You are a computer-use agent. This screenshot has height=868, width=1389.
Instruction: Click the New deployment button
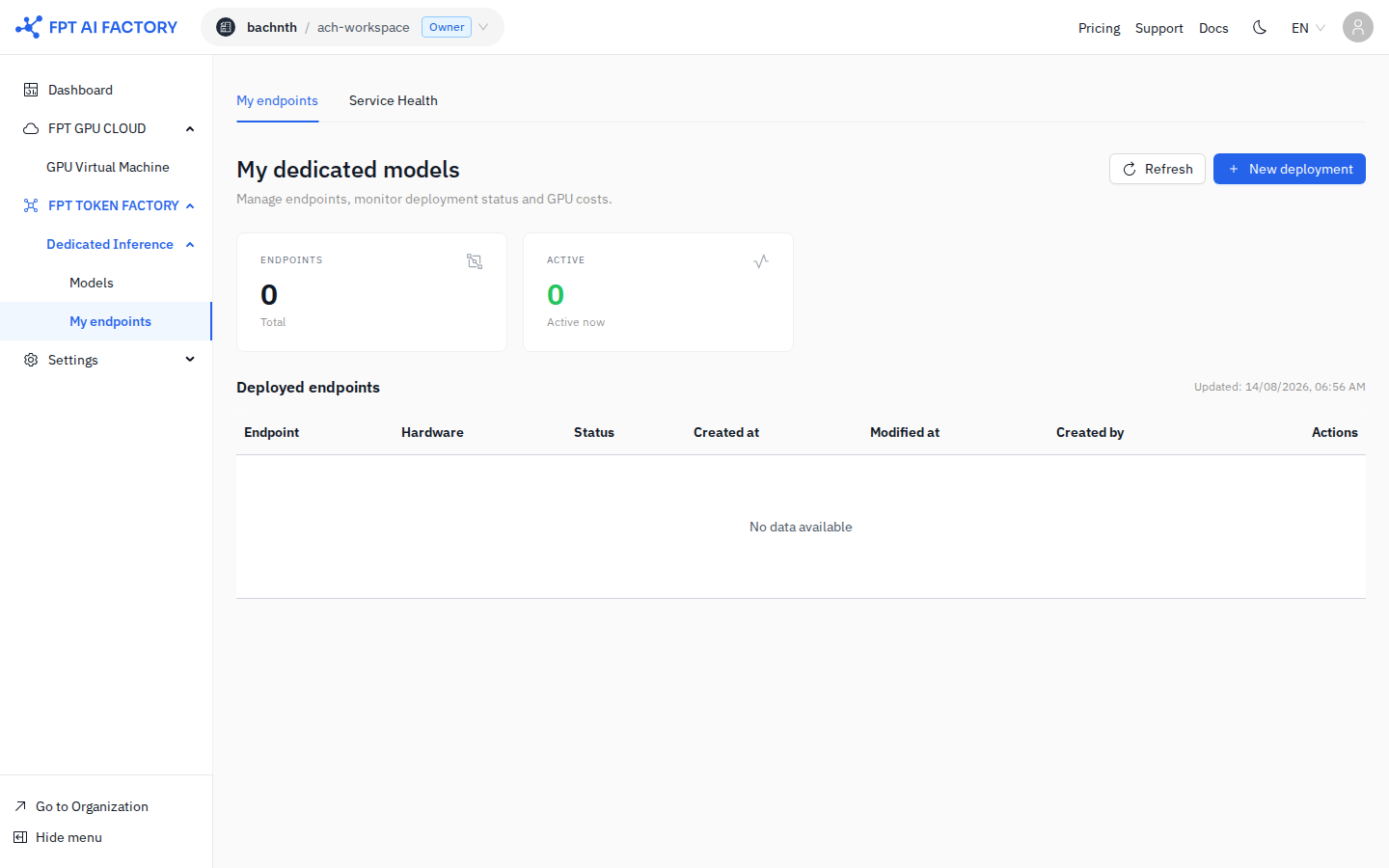coord(1289,169)
